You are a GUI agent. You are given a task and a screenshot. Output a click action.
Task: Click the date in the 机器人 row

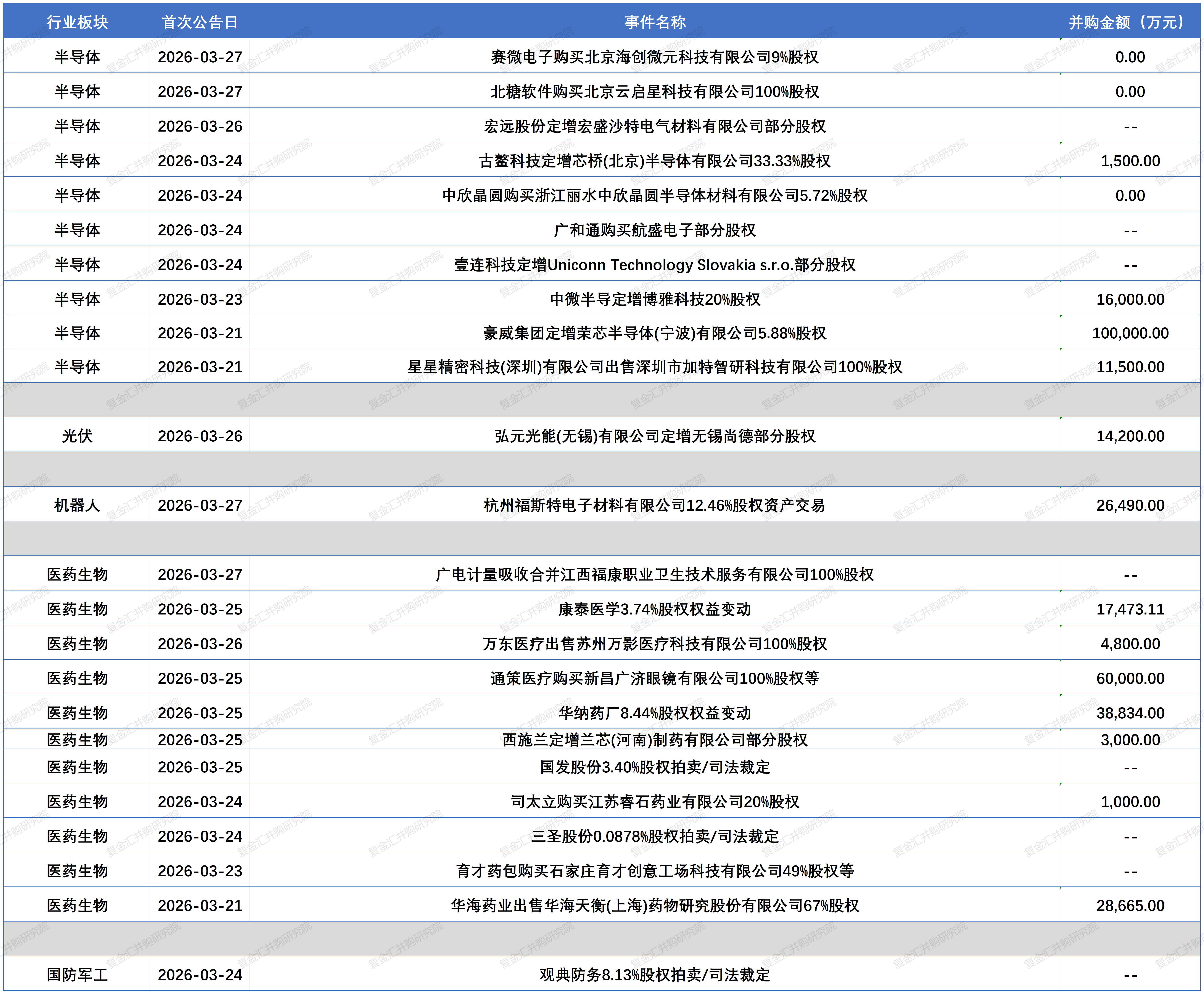[200, 506]
